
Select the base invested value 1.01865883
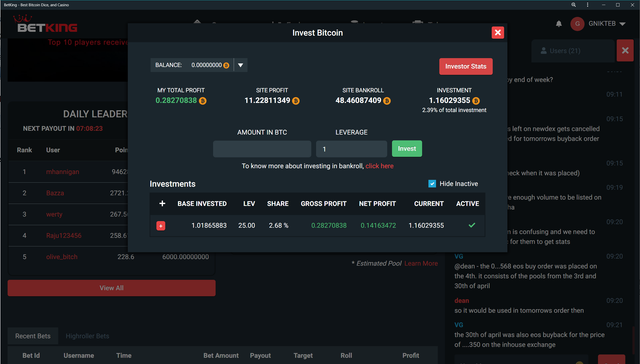[x=209, y=226]
